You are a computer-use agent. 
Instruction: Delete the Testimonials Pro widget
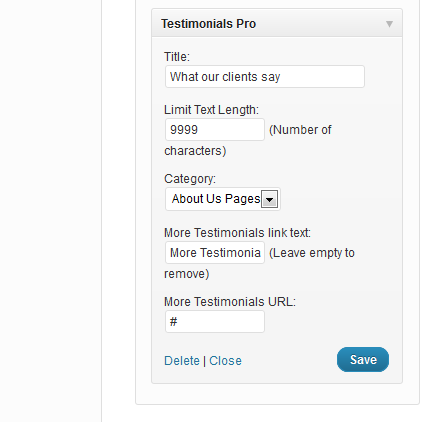182,361
